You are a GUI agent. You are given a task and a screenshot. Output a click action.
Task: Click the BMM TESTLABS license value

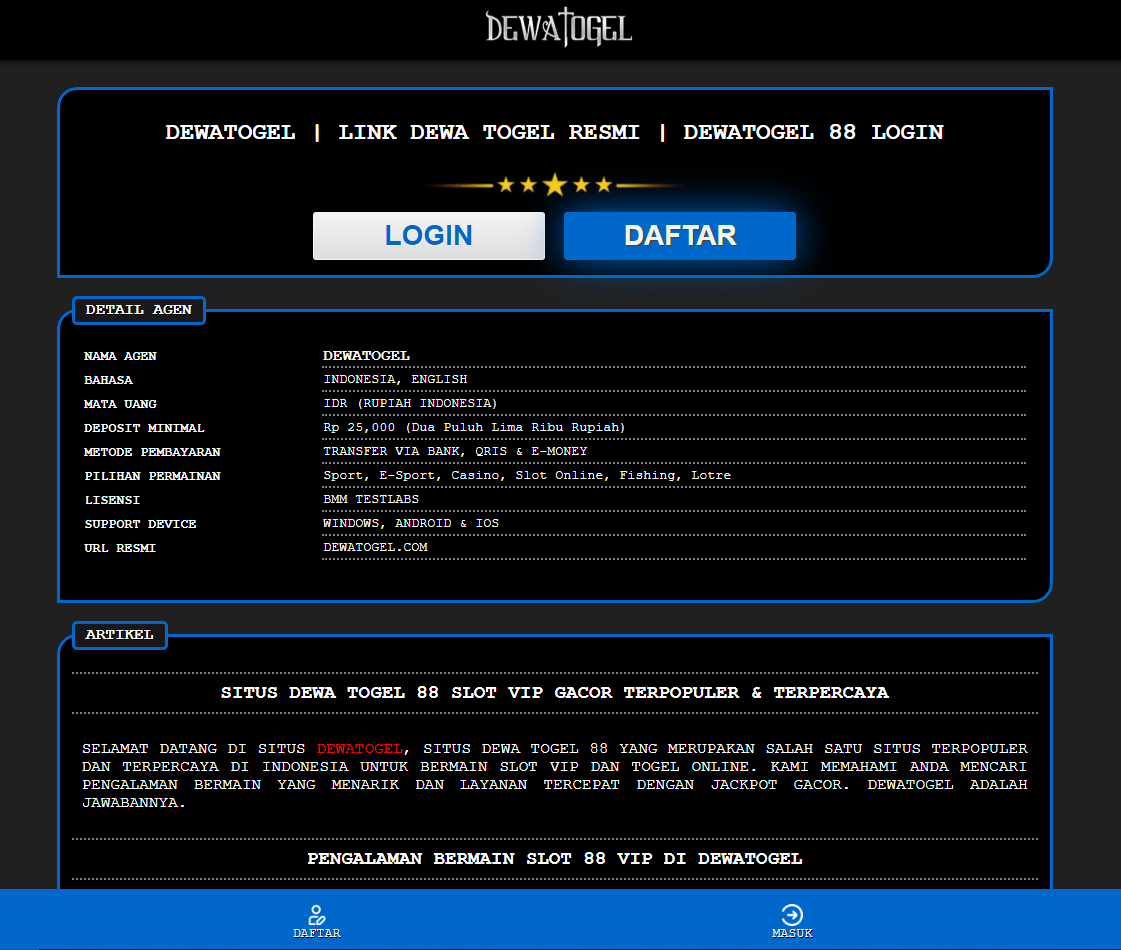coord(371,500)
